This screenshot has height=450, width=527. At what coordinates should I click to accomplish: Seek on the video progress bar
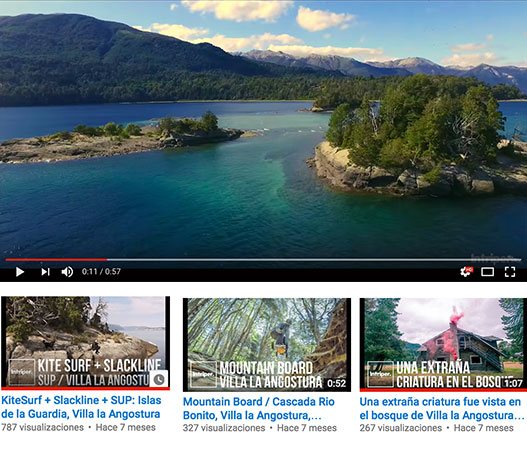263,259
